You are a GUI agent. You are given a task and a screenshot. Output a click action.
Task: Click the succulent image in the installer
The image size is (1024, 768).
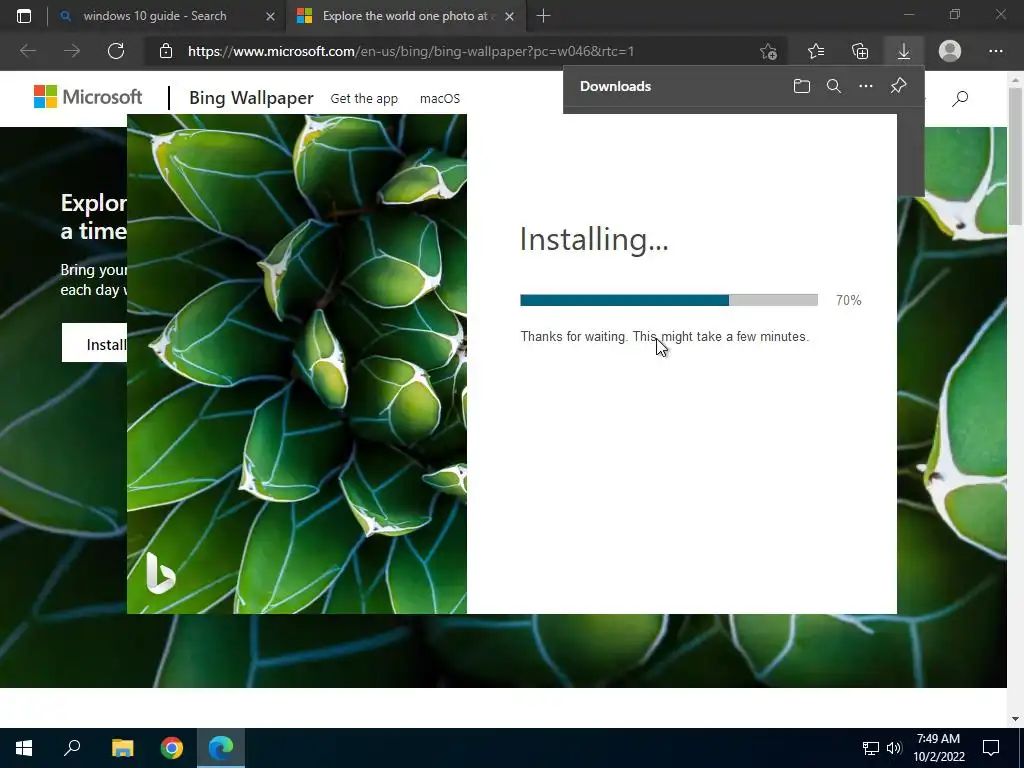click(x=297, y=364)
